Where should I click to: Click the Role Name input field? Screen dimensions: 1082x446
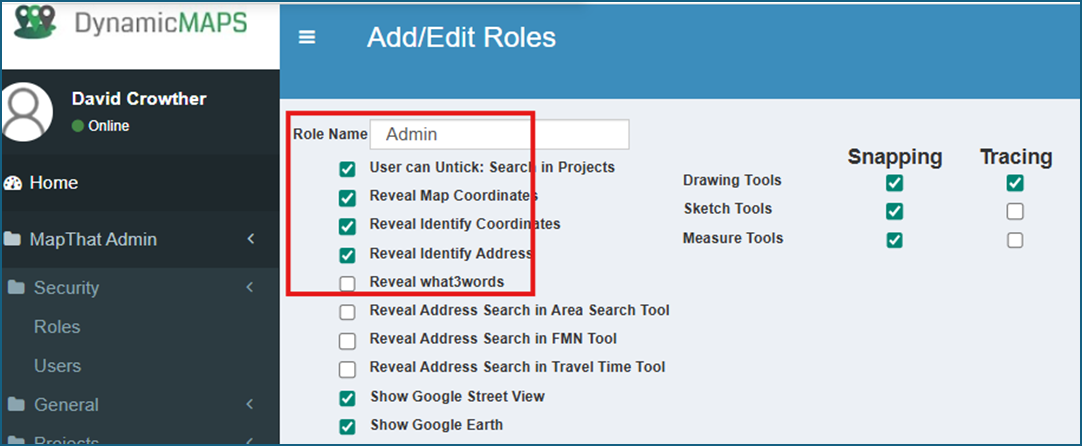click(x=500, y=135)
